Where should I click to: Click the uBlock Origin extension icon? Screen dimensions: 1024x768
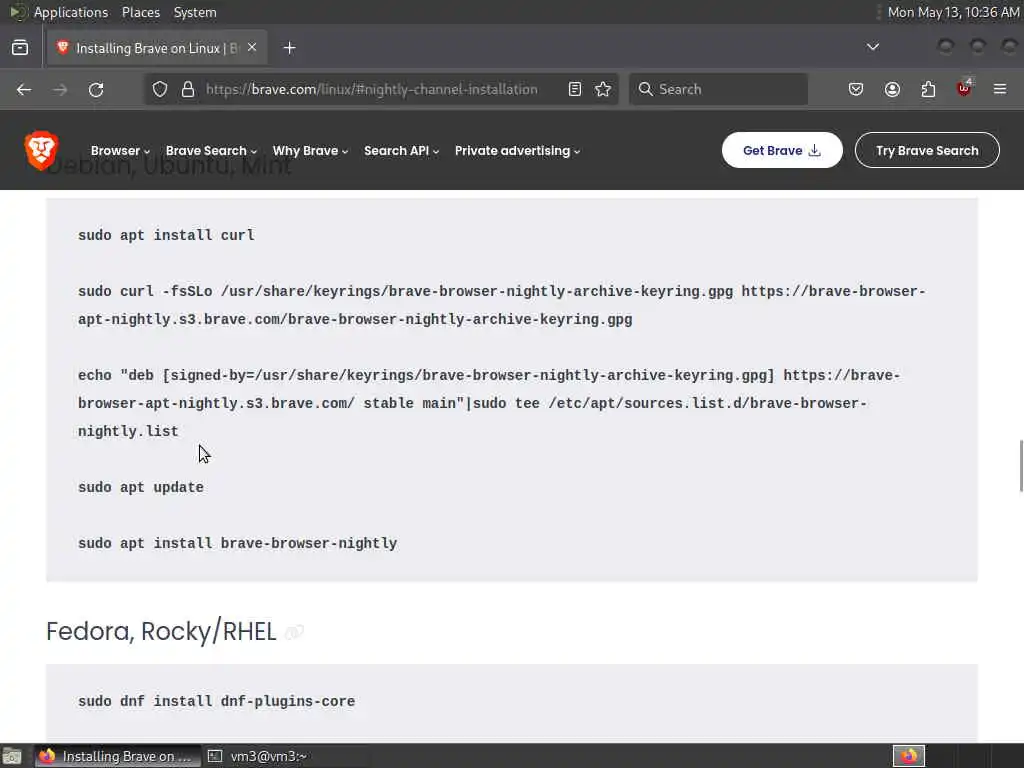click(964, 88)
